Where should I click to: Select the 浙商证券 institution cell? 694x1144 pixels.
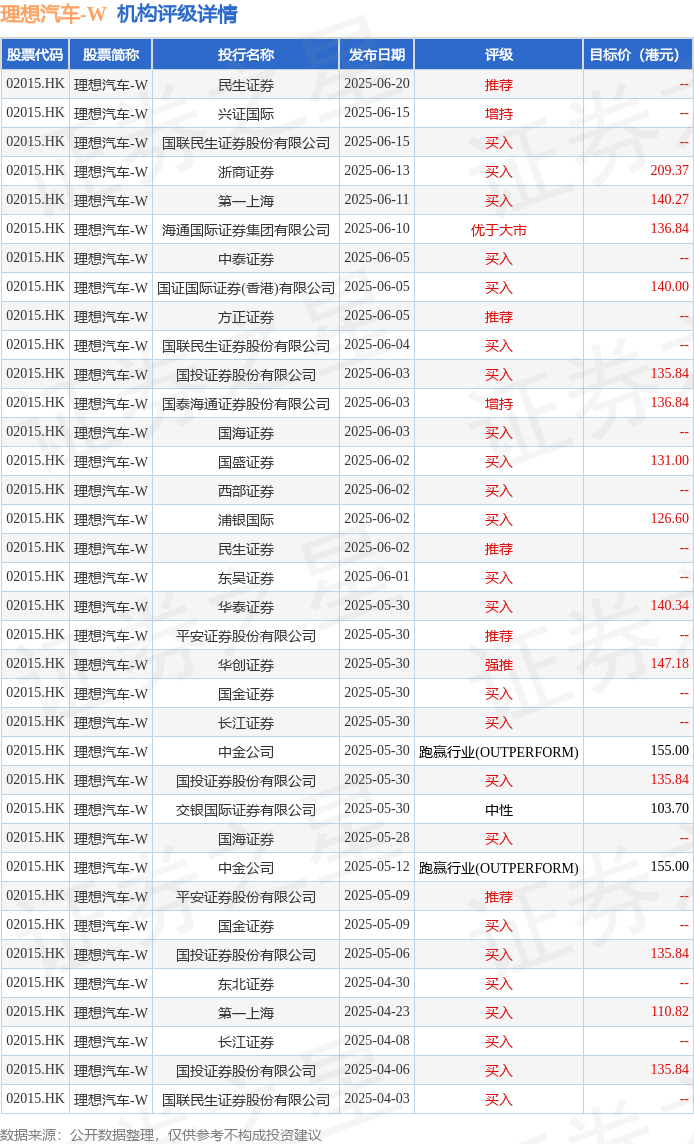(246, 172)
